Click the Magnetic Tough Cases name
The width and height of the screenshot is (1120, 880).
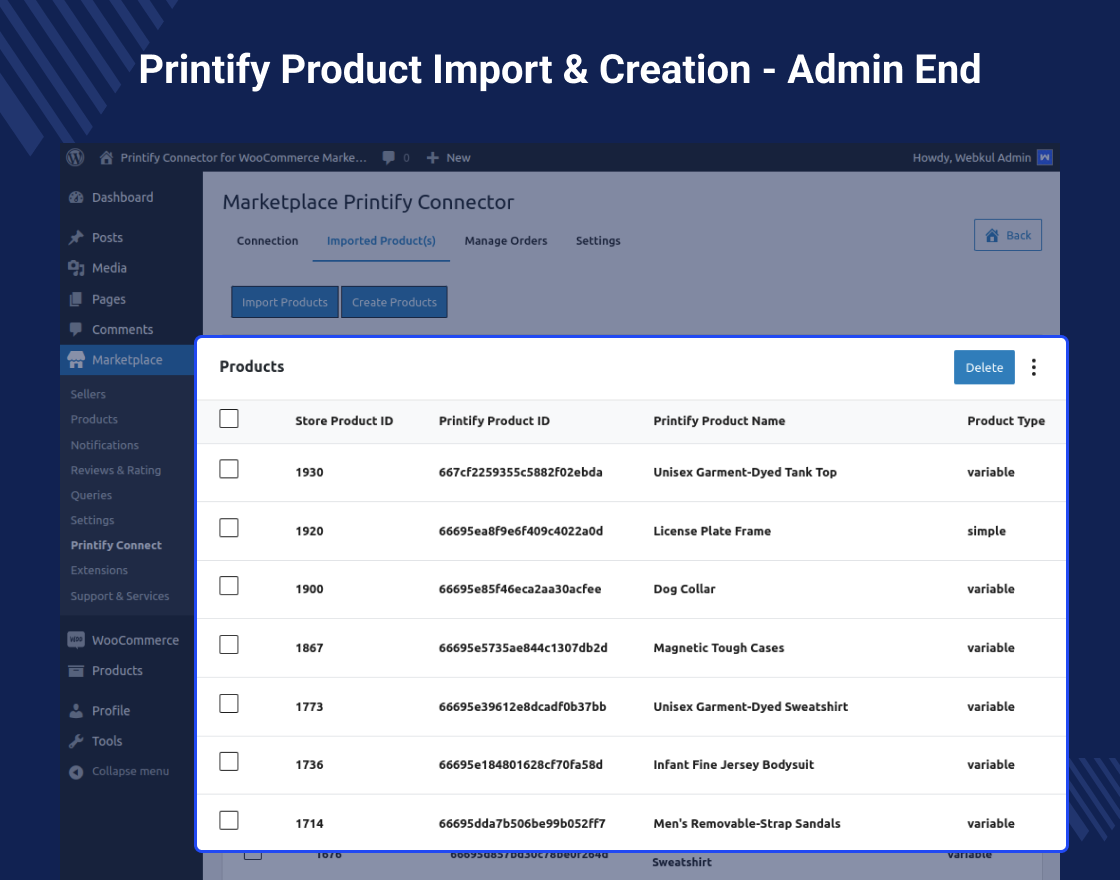pos(719,648)
